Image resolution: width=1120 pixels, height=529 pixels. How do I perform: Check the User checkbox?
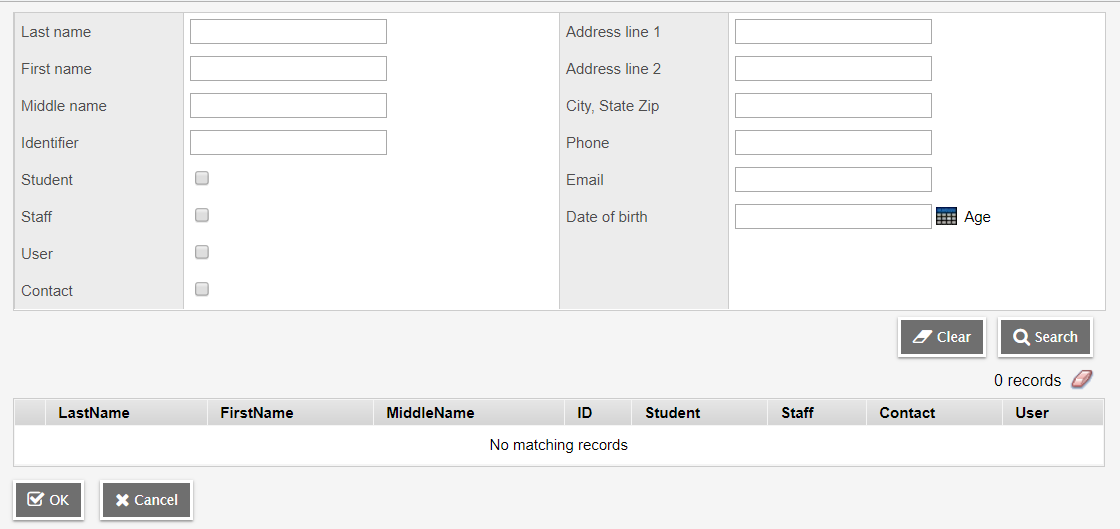click(x=202, y=252)
